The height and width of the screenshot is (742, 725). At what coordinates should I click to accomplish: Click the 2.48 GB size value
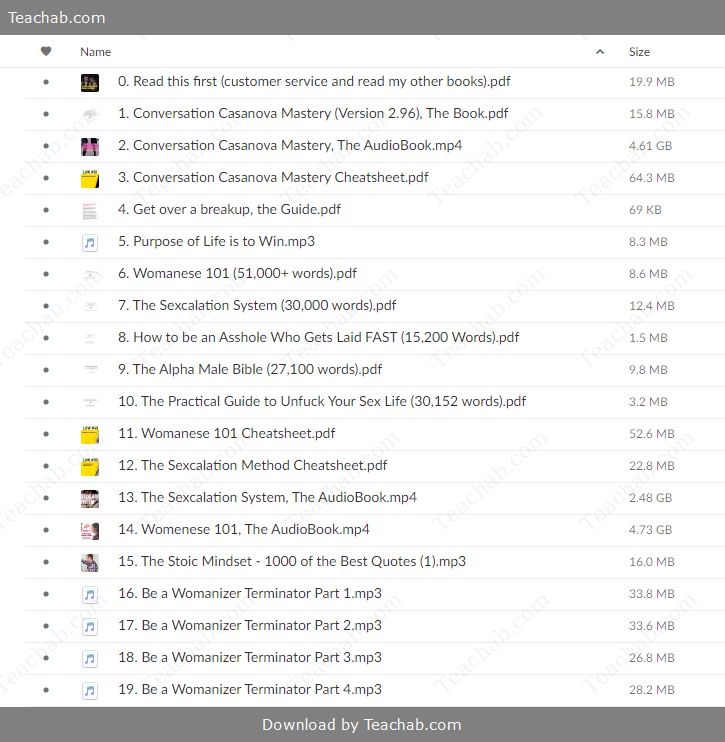[650, 498]
